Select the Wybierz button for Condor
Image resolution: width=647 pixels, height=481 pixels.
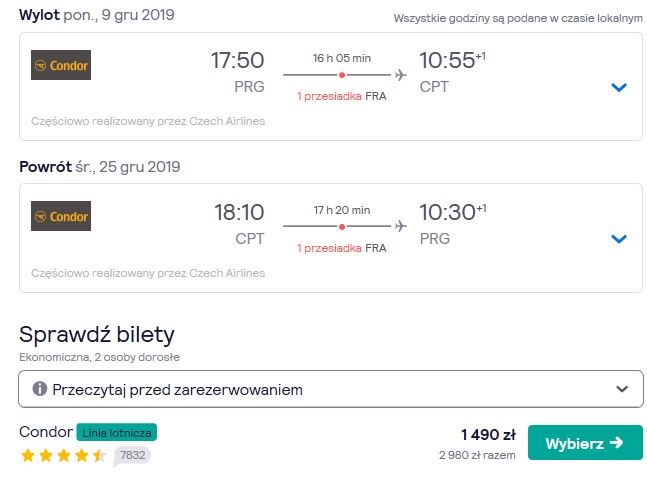(585, 443)
